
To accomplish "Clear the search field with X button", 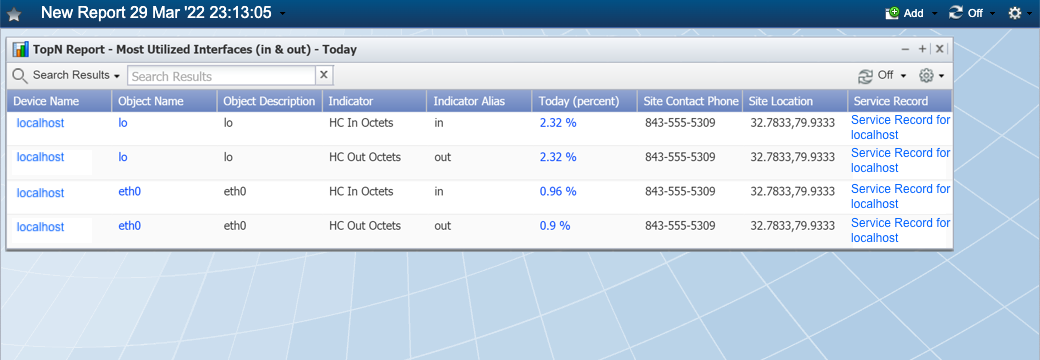I will [324, 75].
